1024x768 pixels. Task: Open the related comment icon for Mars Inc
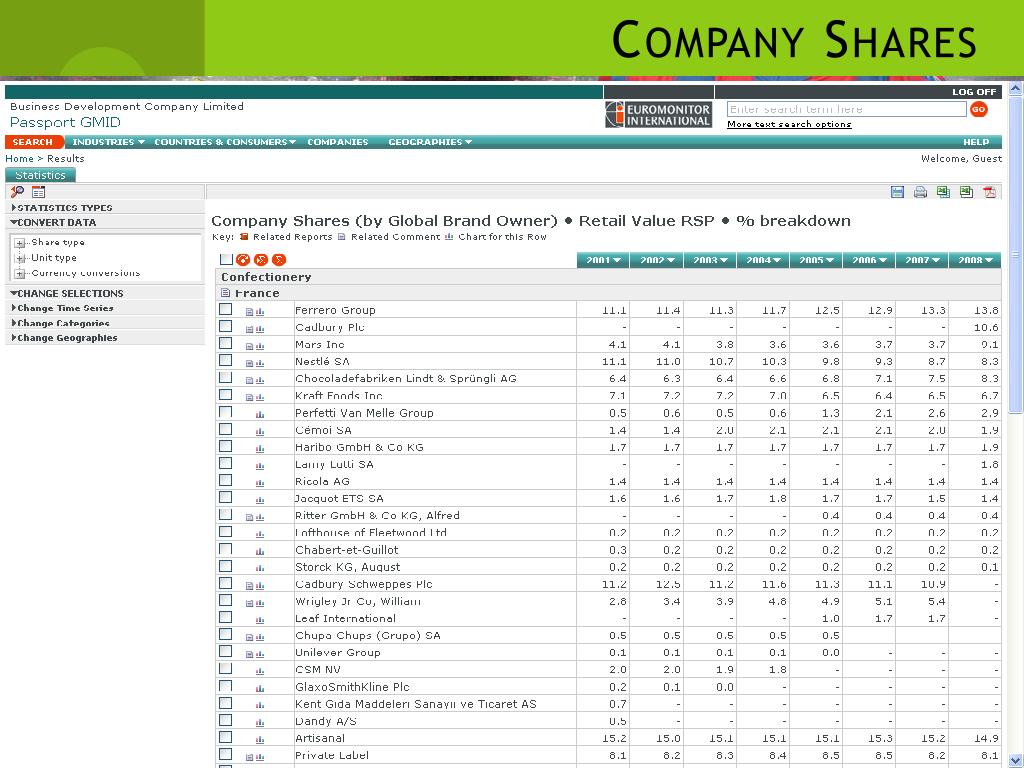[249, 345]
